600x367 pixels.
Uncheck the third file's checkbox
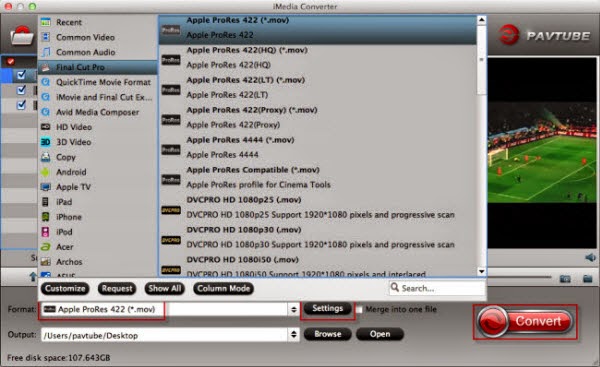[21, 104]
